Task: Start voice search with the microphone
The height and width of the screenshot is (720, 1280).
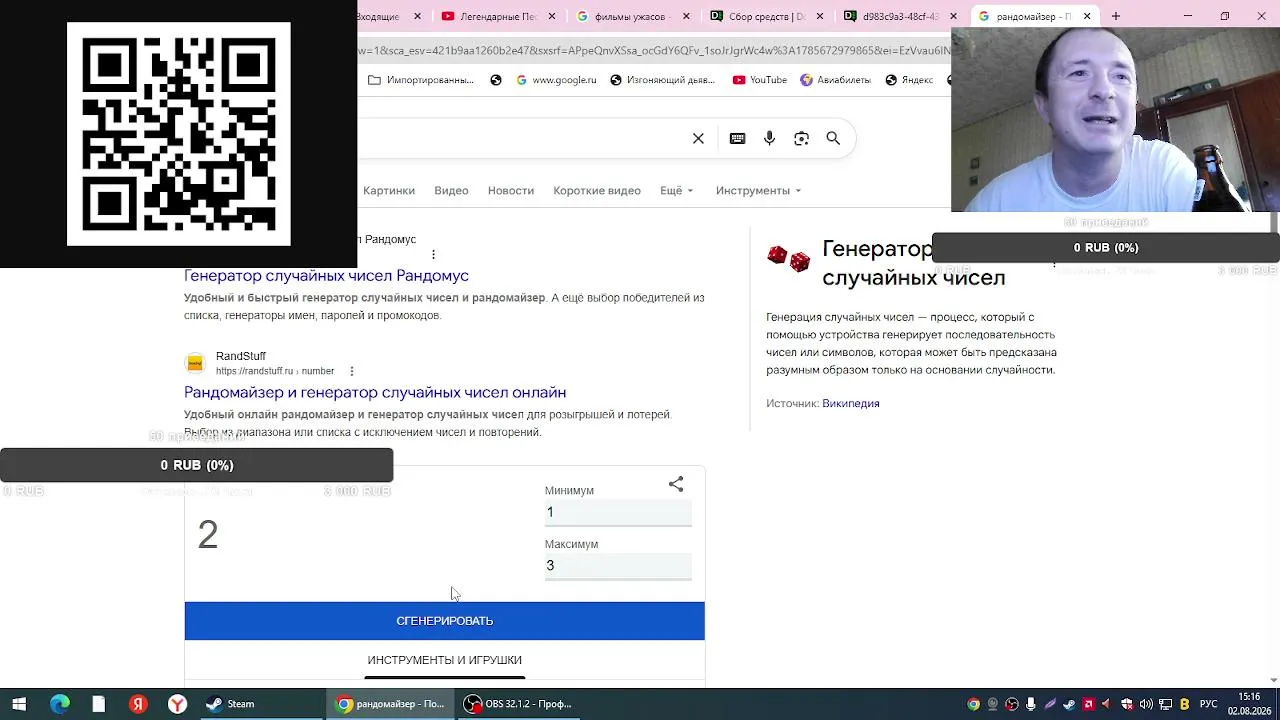Action: (769, 139)
